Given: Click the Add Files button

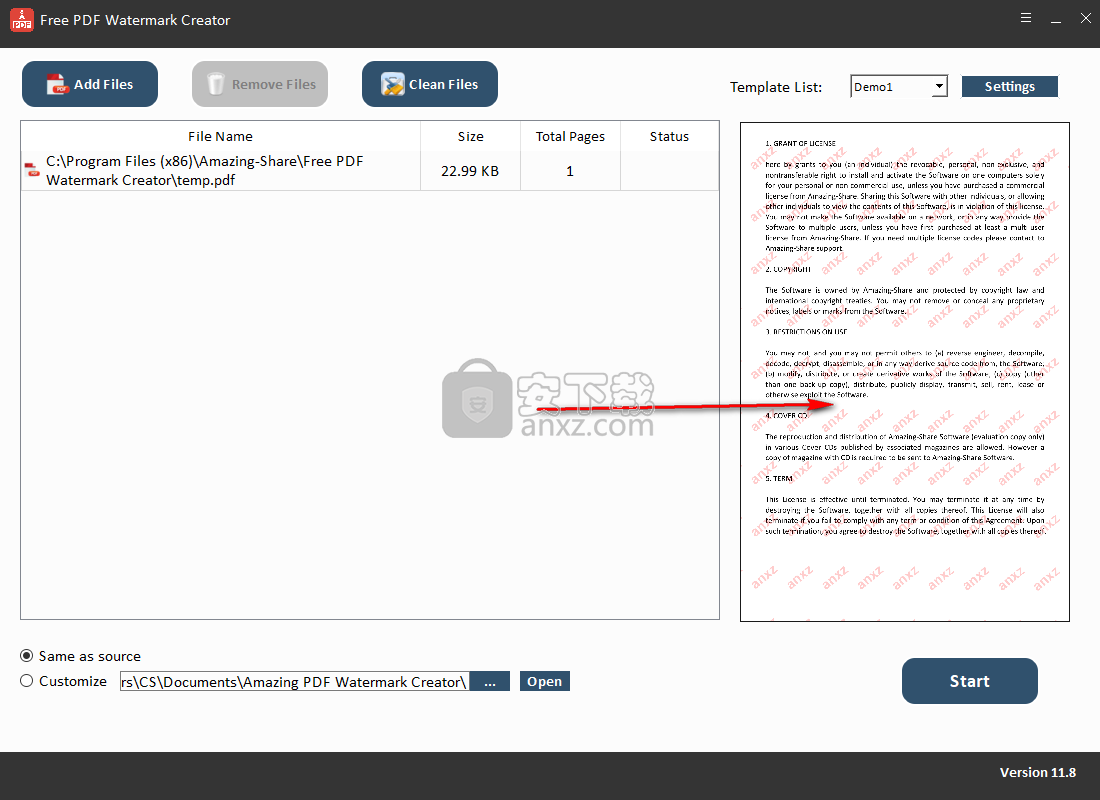Looking at the screenshot, I should click(x=90, y=84).
